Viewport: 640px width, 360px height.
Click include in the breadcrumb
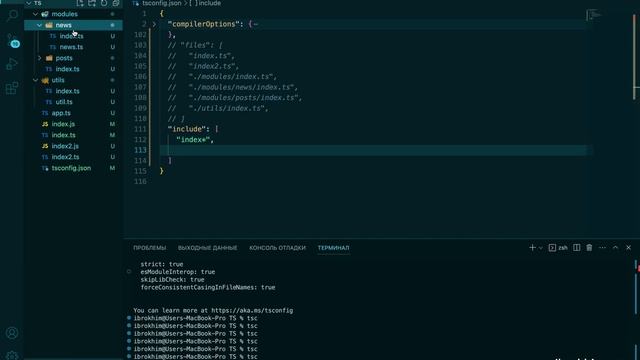pyautogui.click(x=209, y=3)
